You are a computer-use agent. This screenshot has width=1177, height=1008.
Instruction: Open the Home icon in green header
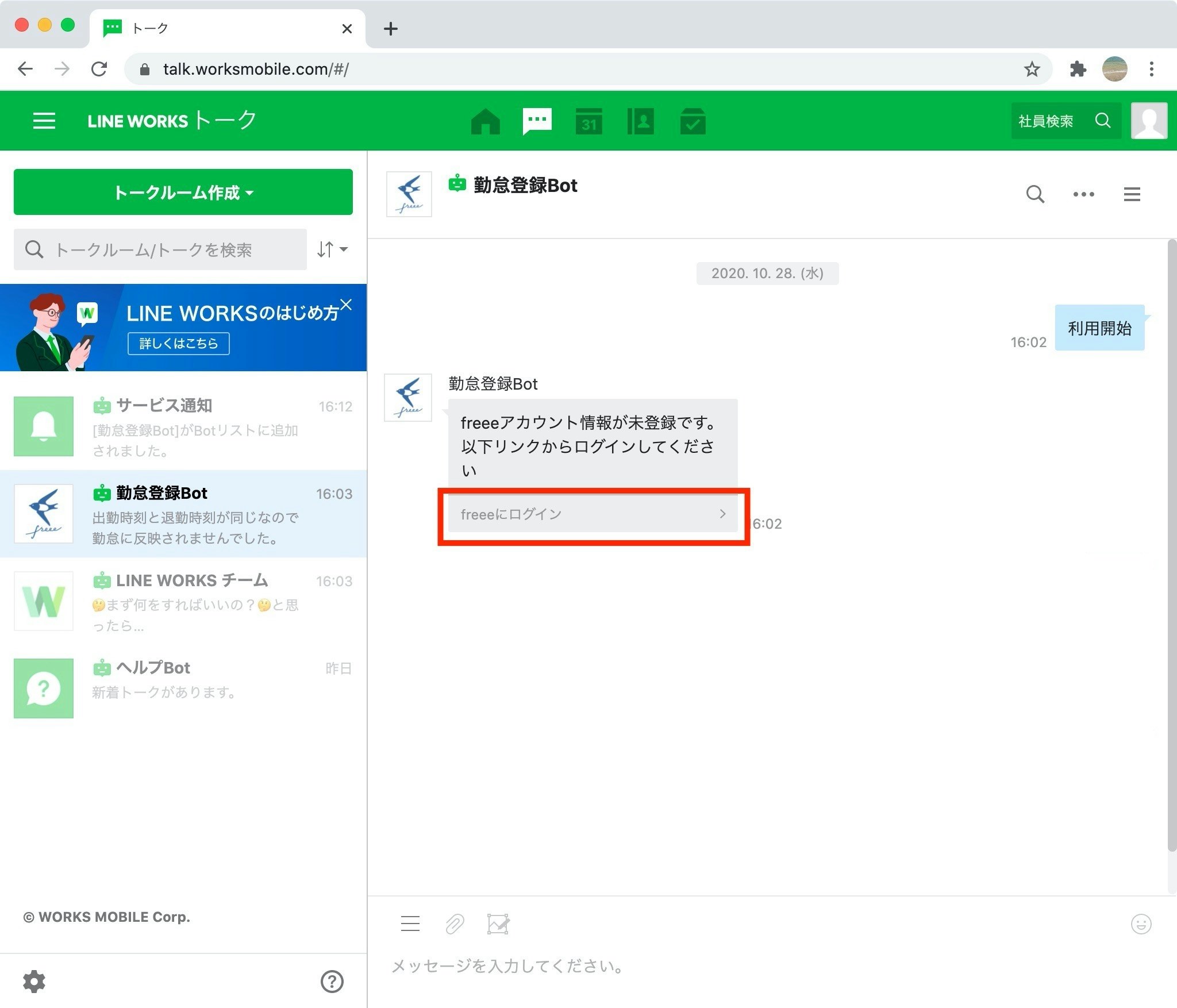click(485, 121)
